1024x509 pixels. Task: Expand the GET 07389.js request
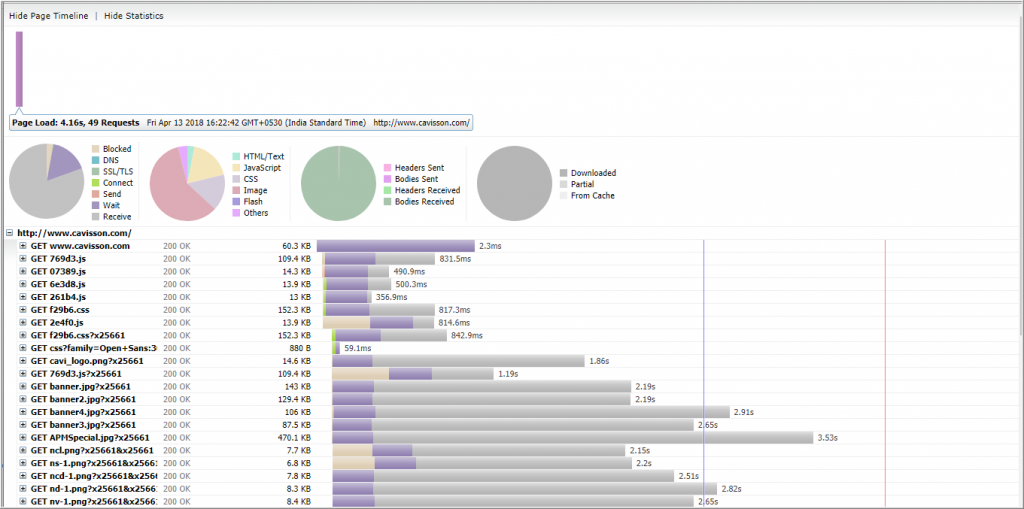[x=23, y=272]
